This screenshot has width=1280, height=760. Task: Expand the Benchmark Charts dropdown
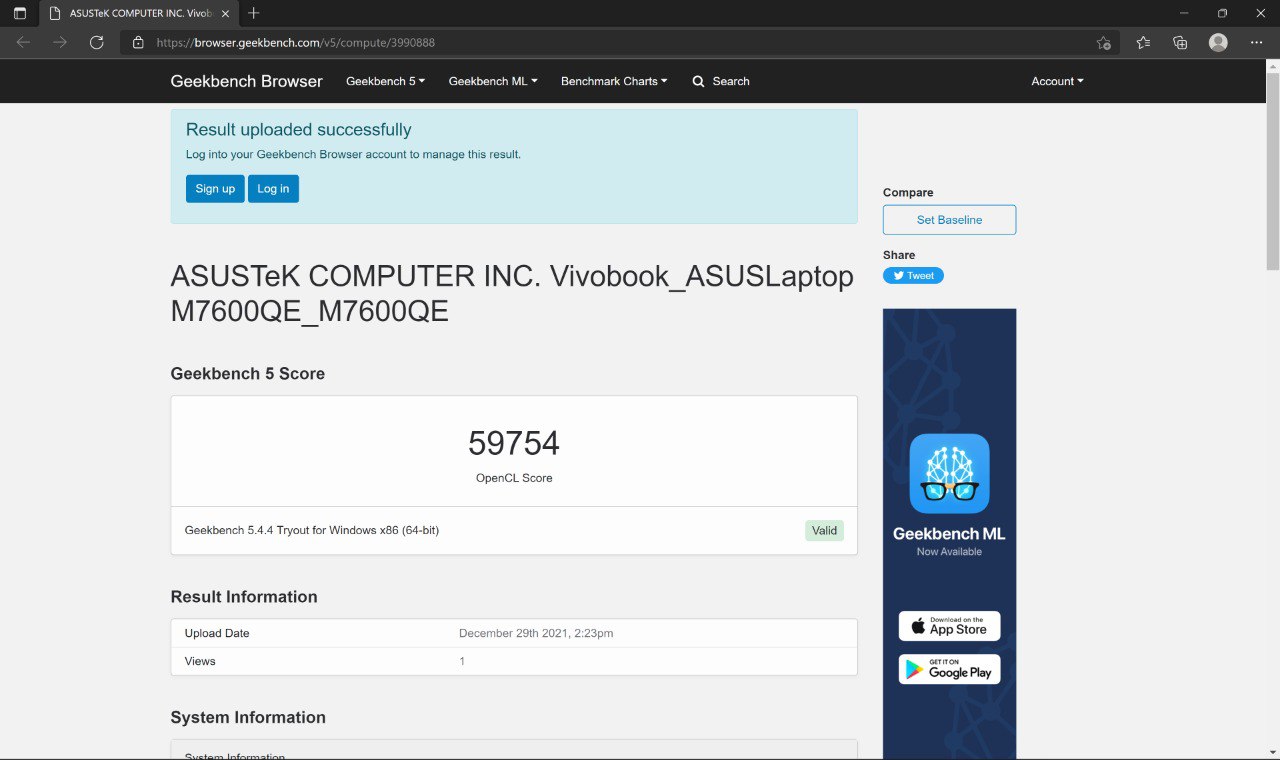coord(614,81)
